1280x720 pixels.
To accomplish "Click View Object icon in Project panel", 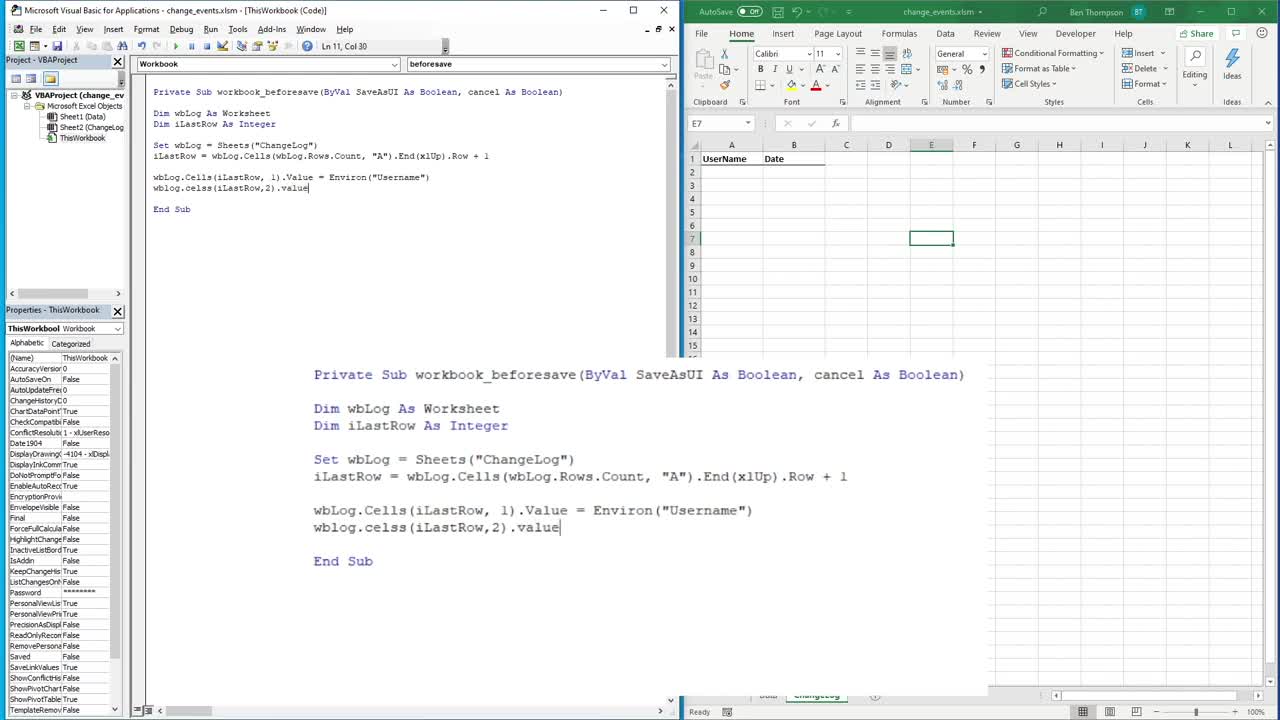I will tap(31, 78).
